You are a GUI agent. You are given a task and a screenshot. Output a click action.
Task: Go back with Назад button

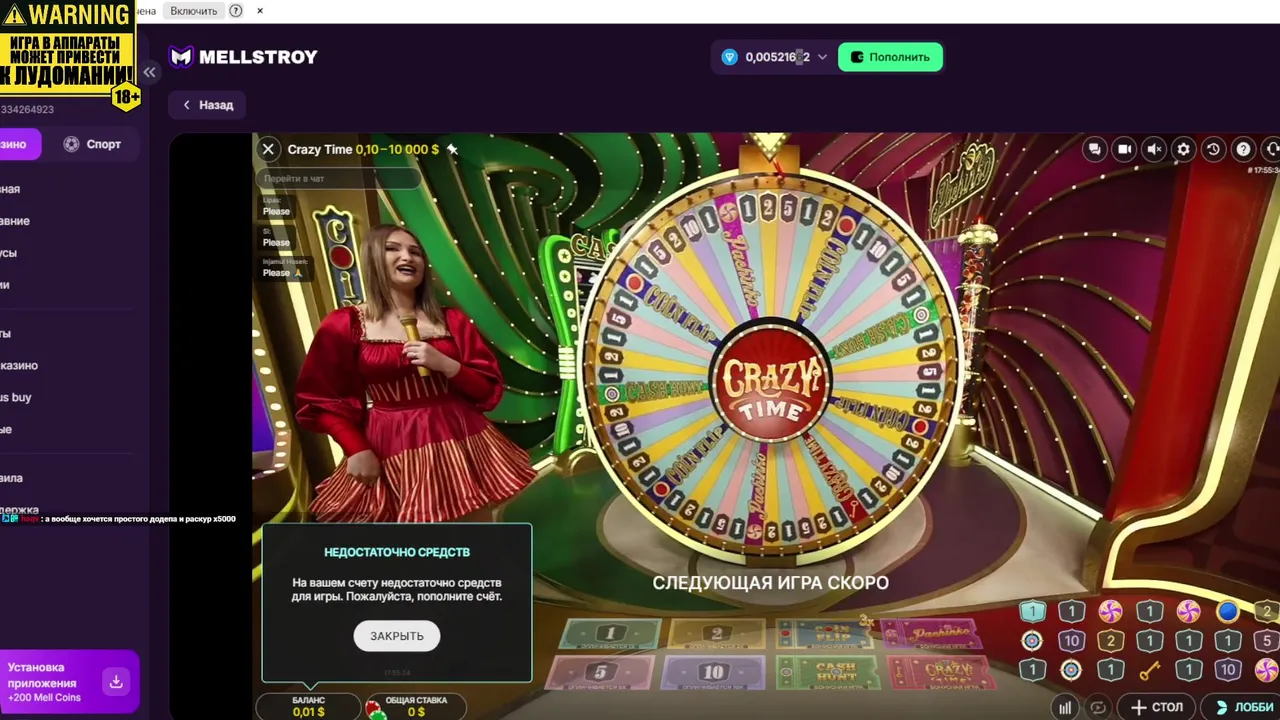208,105
